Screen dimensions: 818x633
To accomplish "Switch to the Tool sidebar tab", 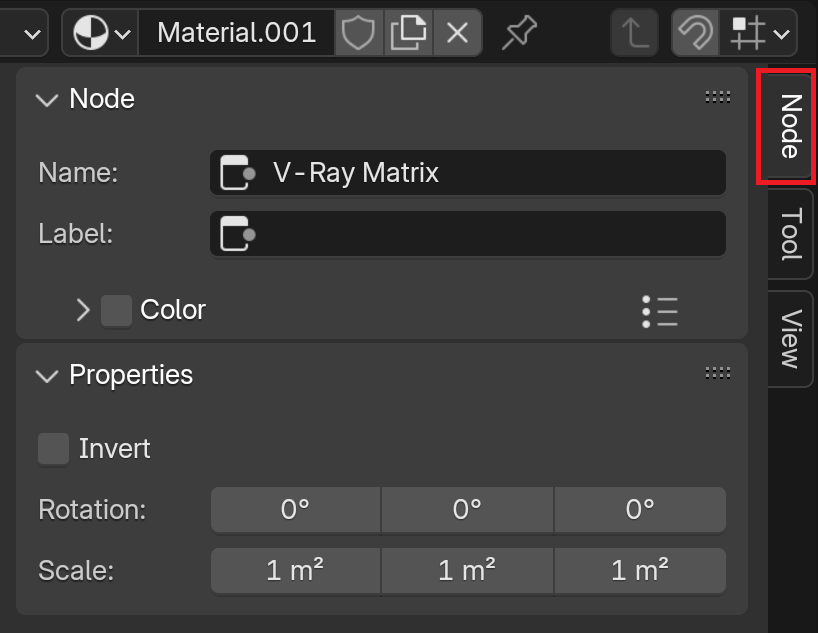I will tap(790, 234).
